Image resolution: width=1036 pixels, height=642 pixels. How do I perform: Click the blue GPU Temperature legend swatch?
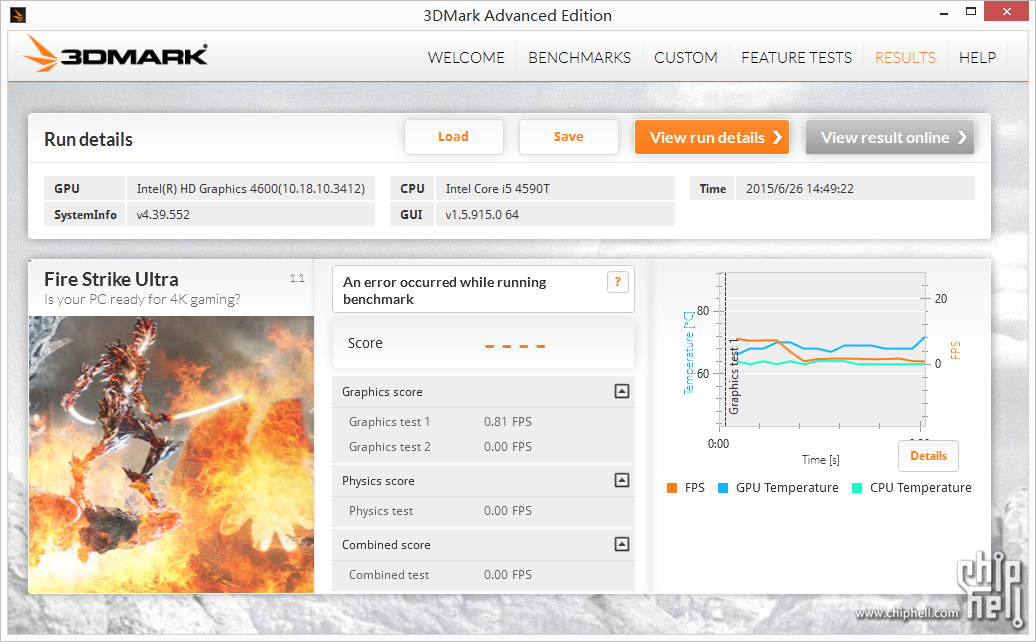pos(723,488)
